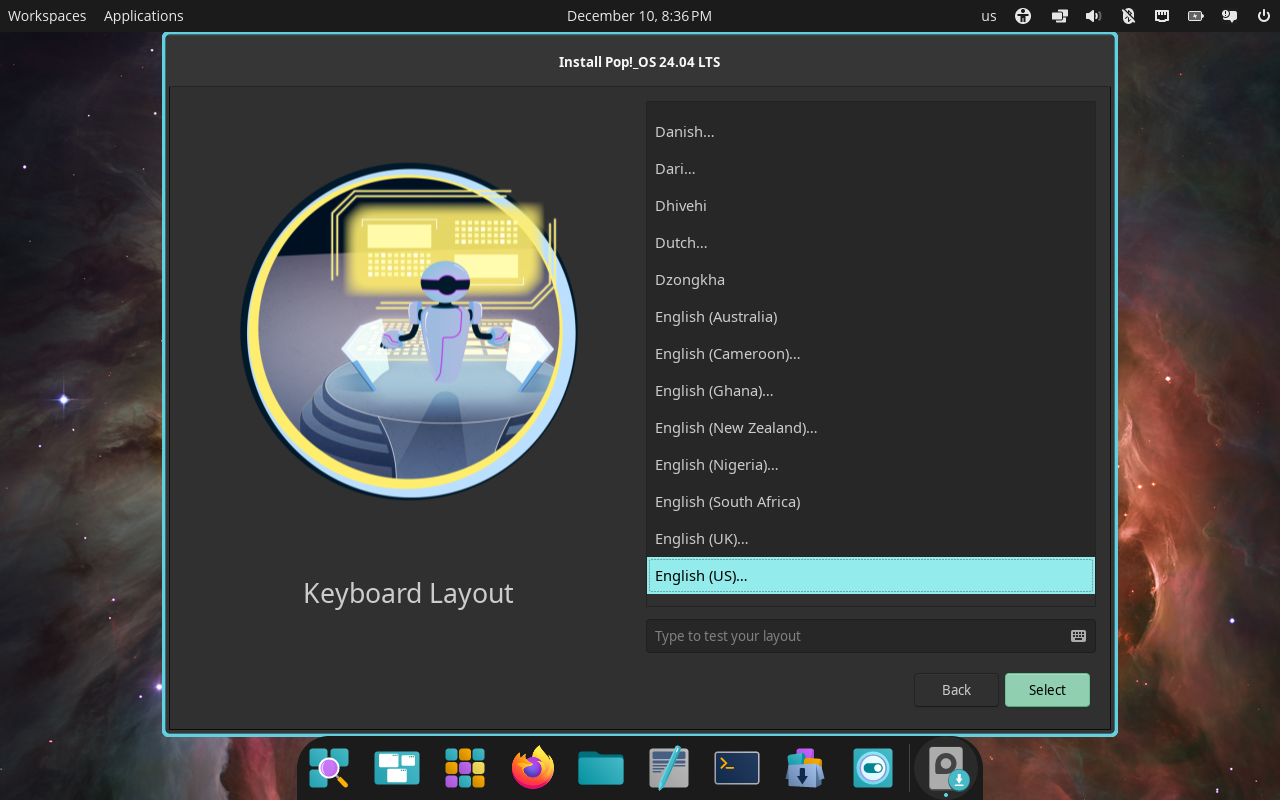1280x800 pixels.
Task: Click the battery status indicator
Action: coord(1194,15)
